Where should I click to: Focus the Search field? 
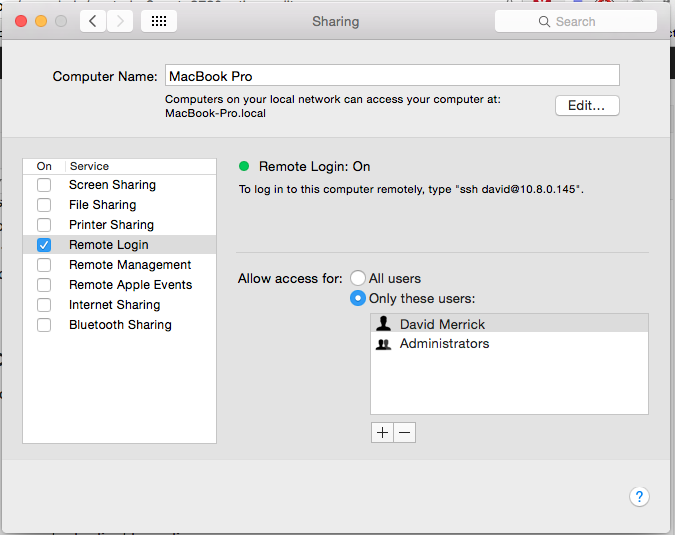tap(576, 21)
